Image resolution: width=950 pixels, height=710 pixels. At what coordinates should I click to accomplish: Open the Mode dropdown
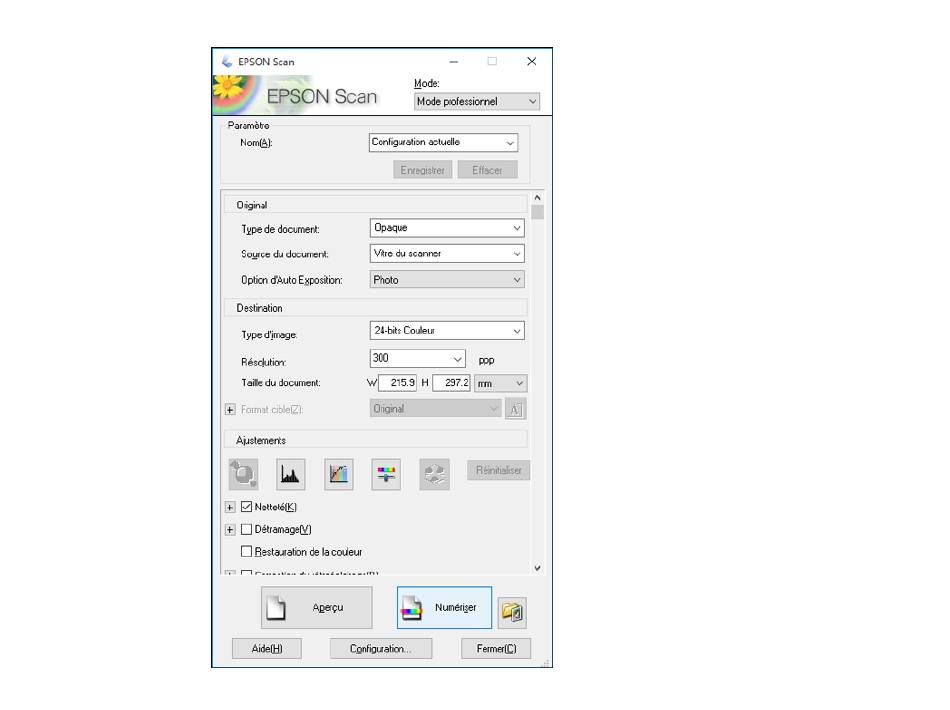click(476, 101)
